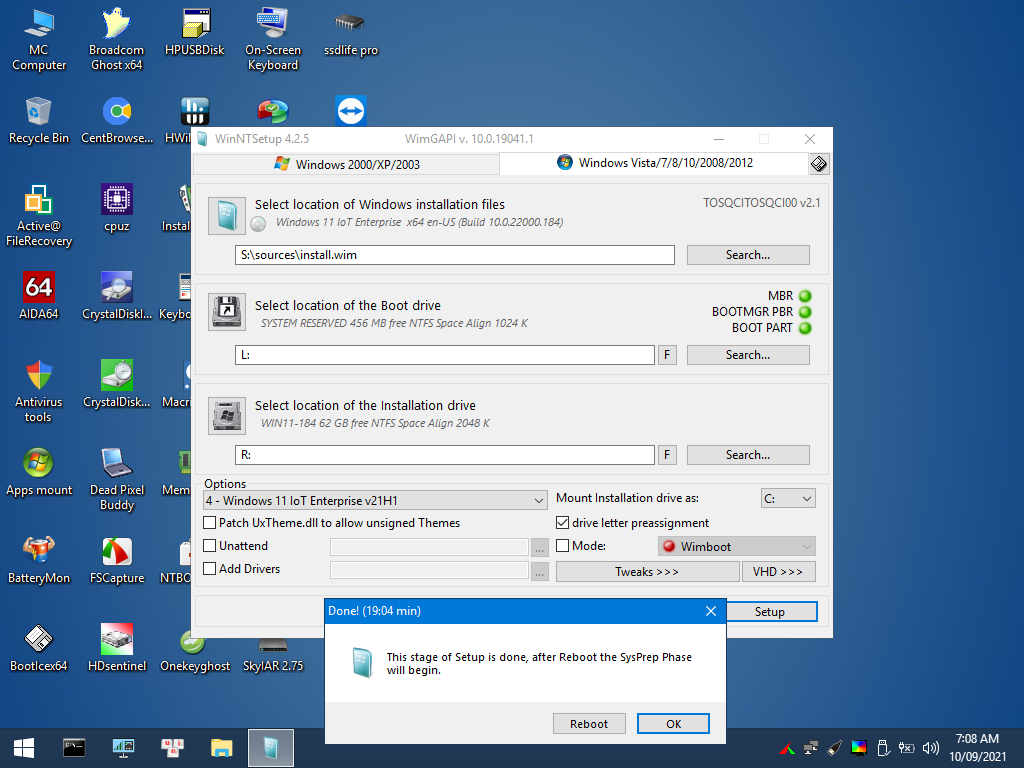Click the Boot drive floppy icon
The height and width of the screenshot is (768, 1024).
pos(227,312)
